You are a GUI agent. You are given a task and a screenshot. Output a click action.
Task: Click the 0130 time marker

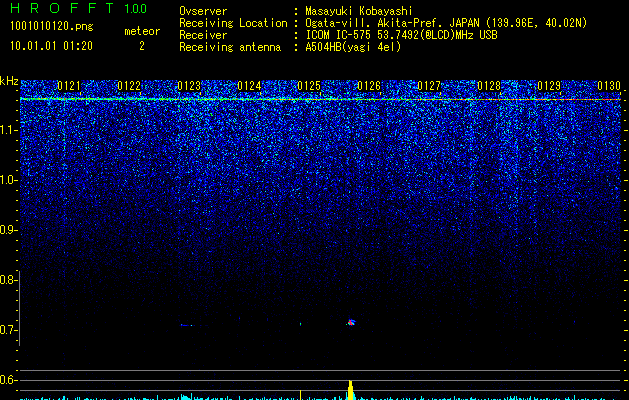coord(609,86)
